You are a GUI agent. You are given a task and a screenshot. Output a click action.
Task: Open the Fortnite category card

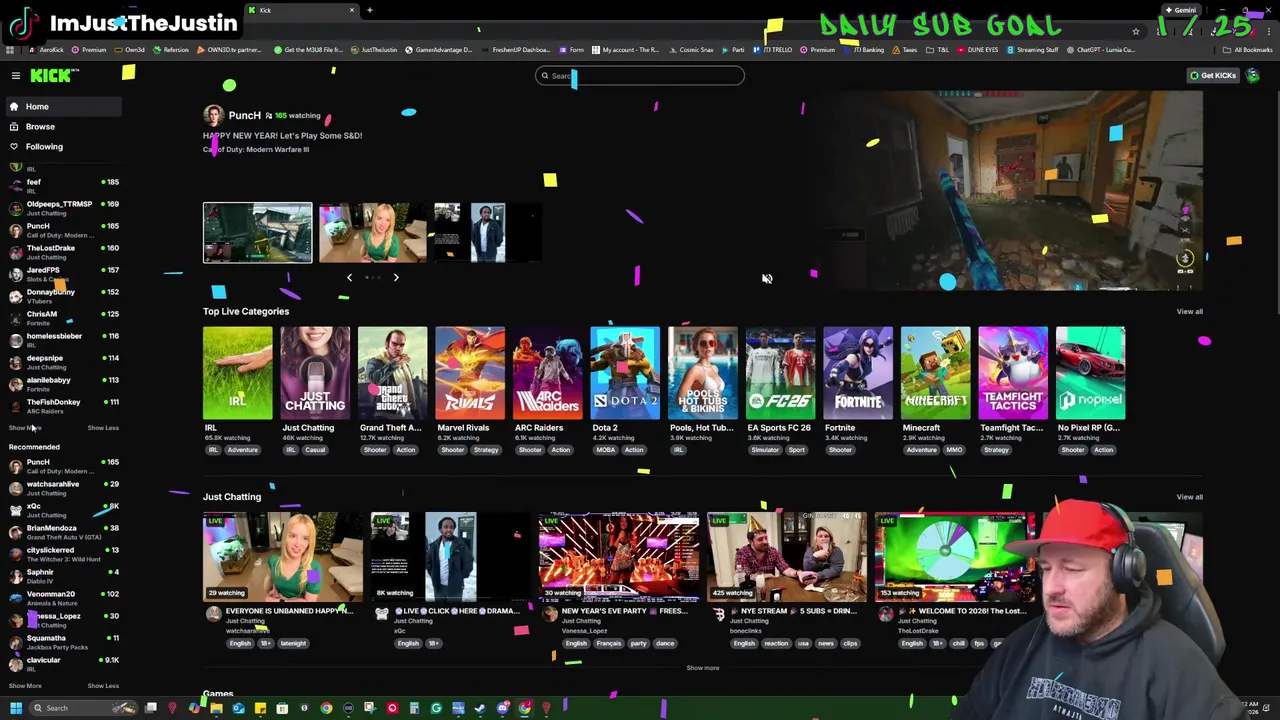(858, 373)
